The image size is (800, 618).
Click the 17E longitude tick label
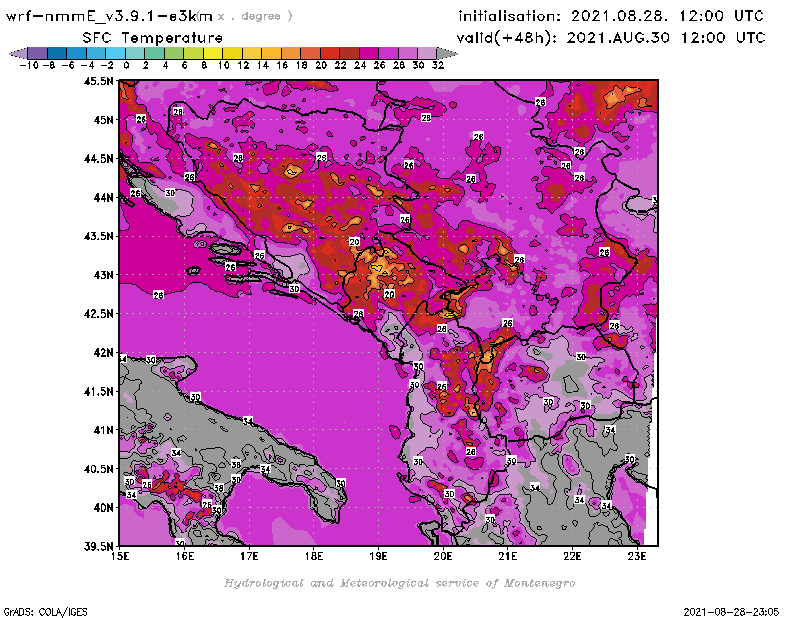point(249,556)
